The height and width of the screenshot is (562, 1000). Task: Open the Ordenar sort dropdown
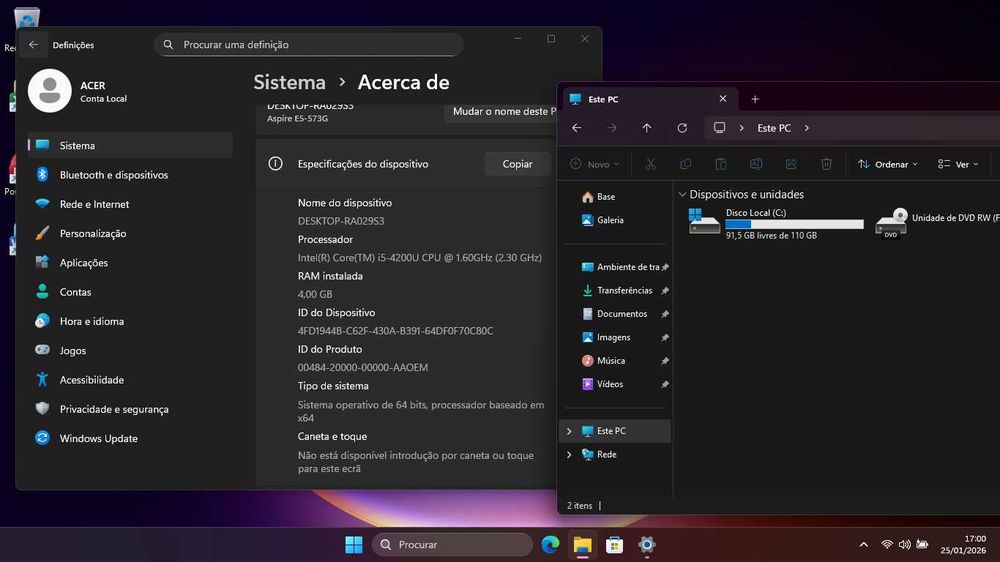[888, 164]
